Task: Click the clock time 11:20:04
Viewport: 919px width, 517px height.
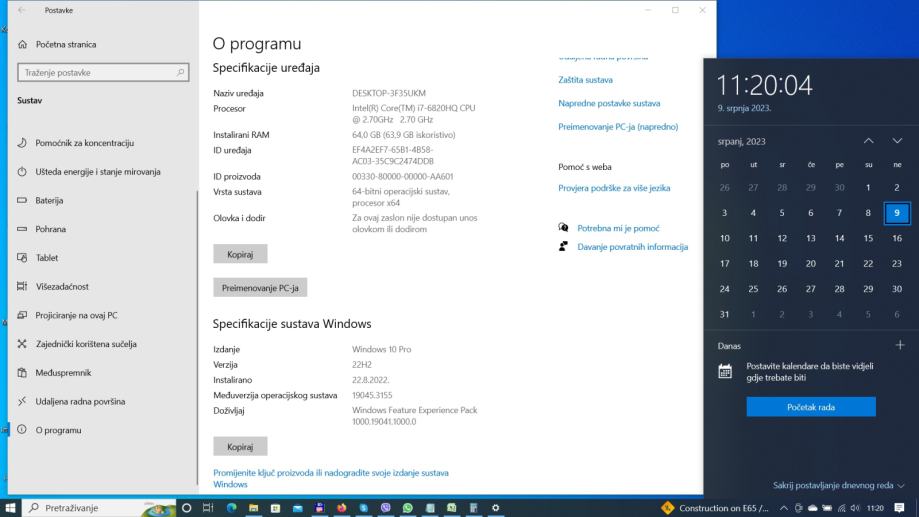Action: (x=765, y=86)
